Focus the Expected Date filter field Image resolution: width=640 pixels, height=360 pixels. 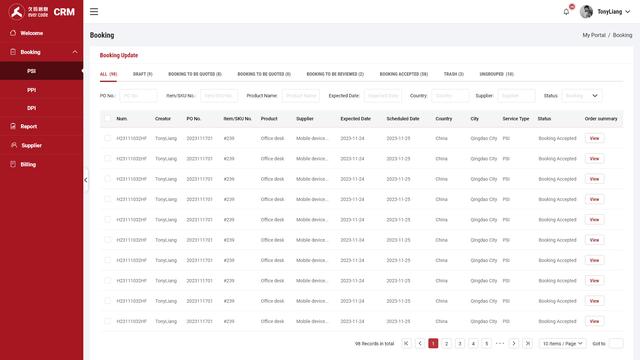(383, 96)
